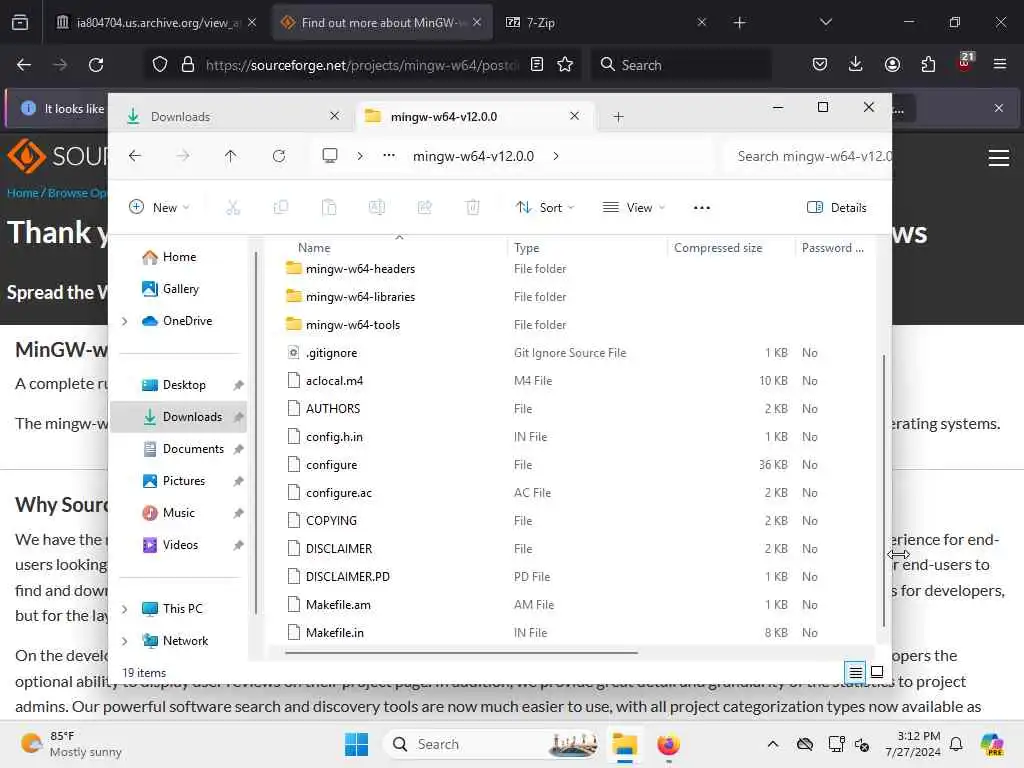Click the This PC monitor icon in address bar
Viewport: 1024px width, 768px height.
pos(330,156)
